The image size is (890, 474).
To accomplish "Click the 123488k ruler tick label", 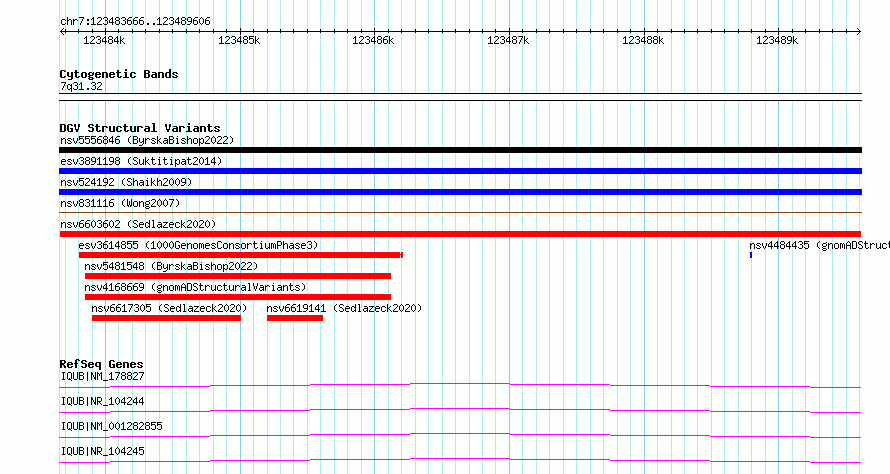I will tap(643, 40).
